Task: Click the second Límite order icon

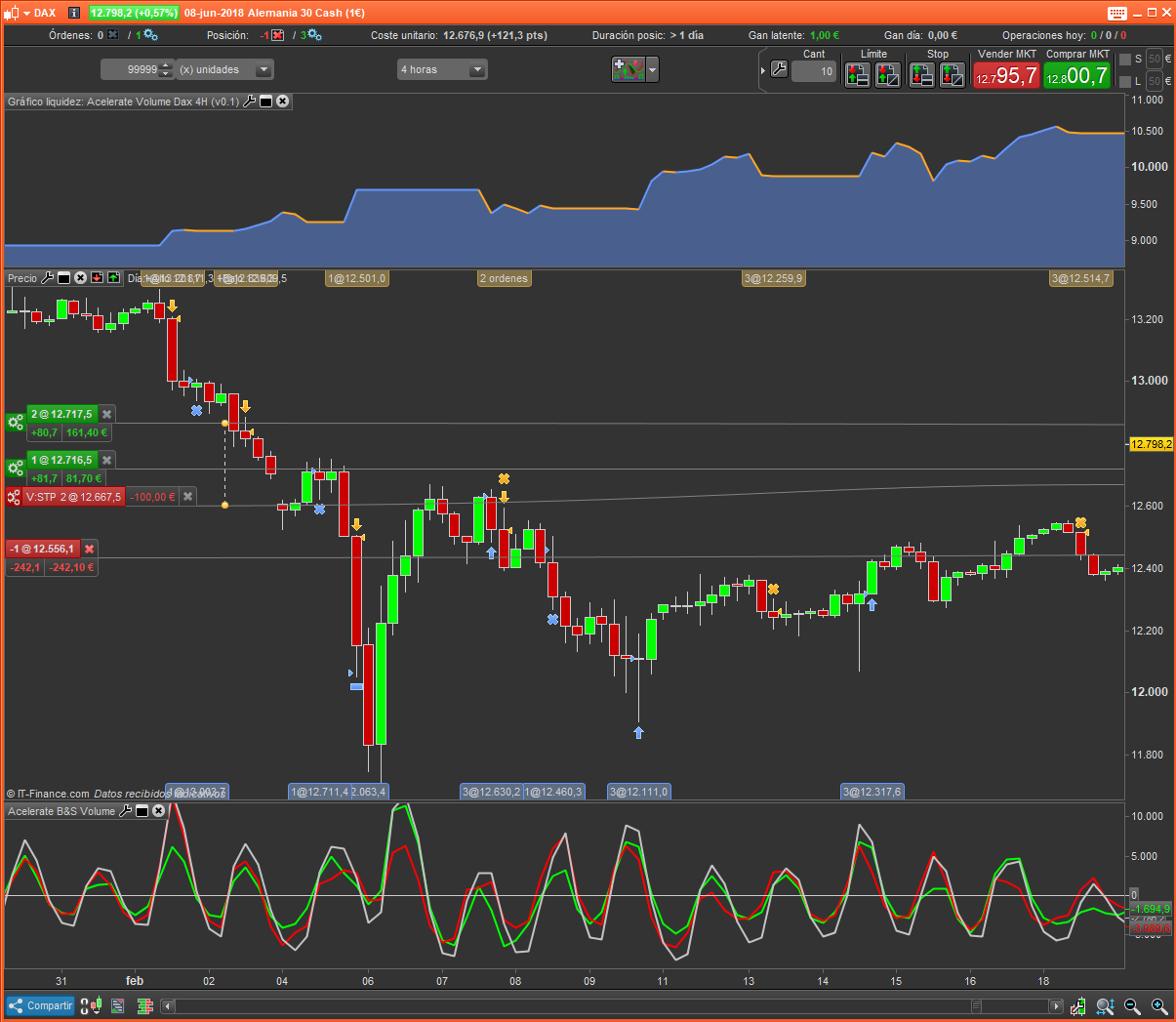Action: [888, 74]
